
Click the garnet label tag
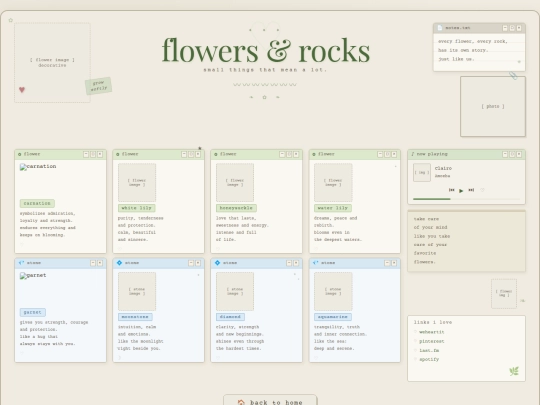[x=33, y=312]
